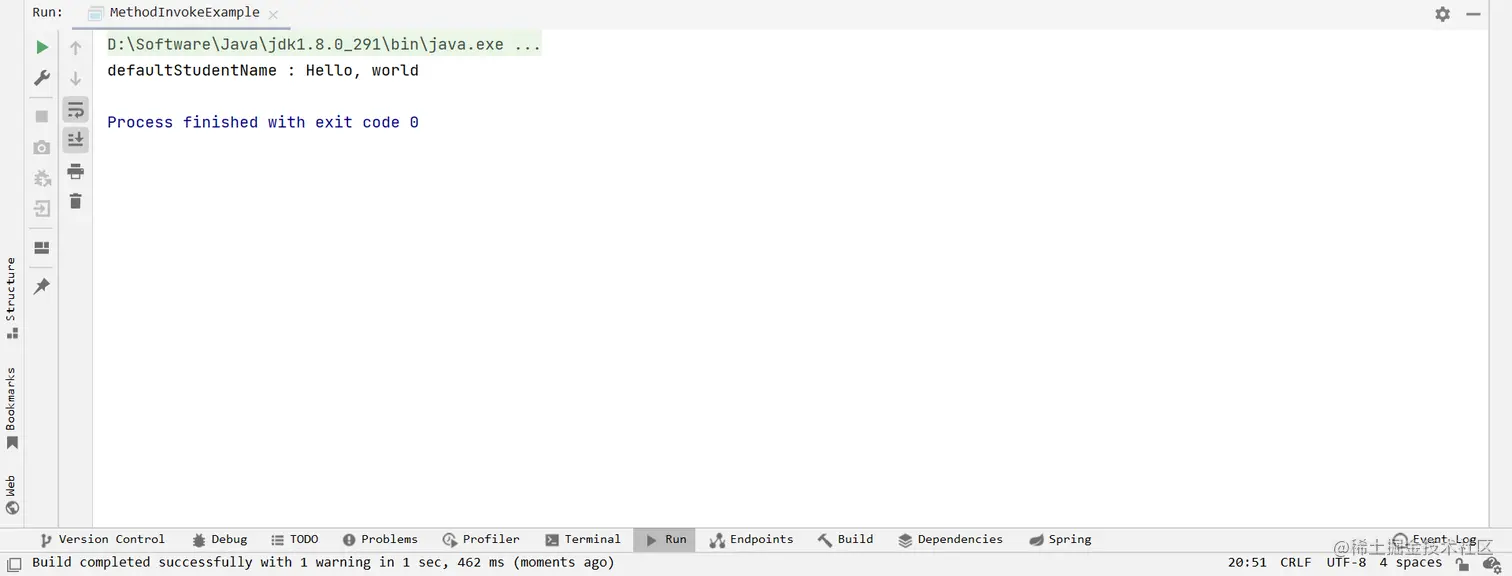Image resolution: width=1512 pixels, height=576 pixels.
Task: Click the build completed status message
Action: (323, 563)
